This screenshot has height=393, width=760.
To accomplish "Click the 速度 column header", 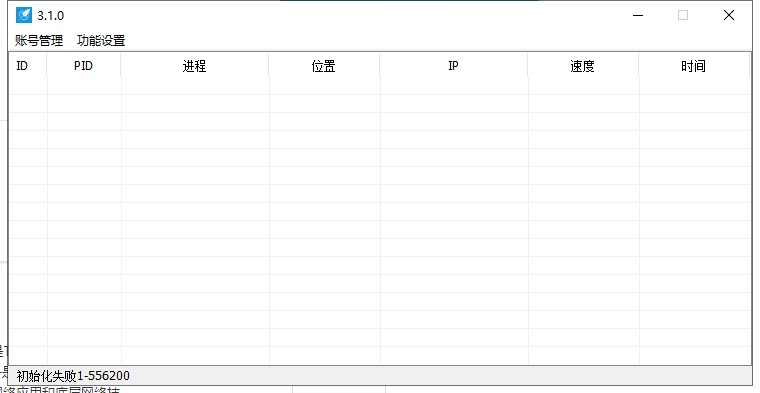I will click(x=583, y=65).
